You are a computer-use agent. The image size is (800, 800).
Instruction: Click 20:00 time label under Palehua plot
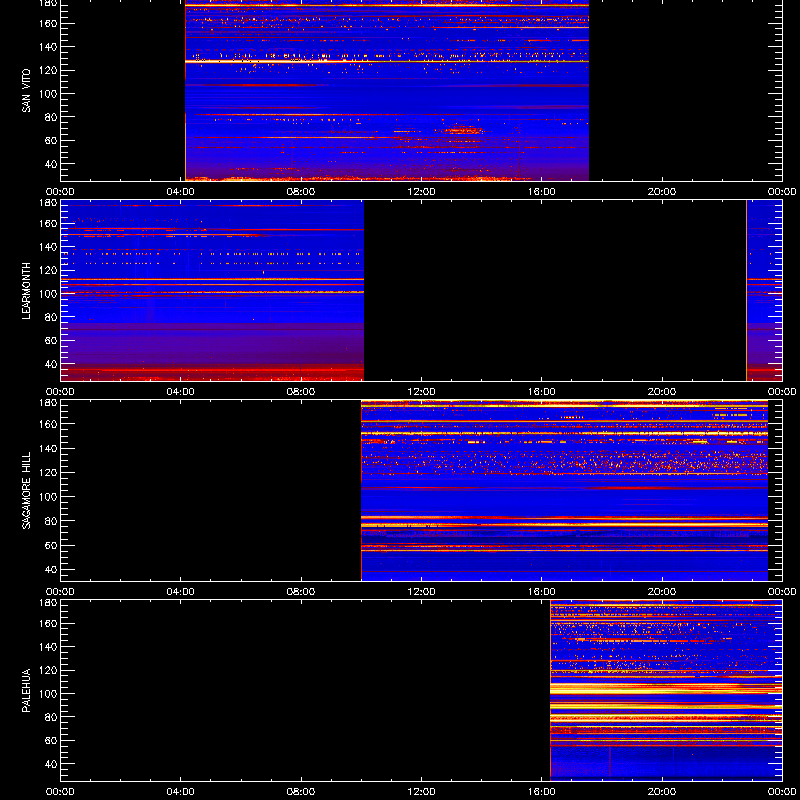point(662,792)
